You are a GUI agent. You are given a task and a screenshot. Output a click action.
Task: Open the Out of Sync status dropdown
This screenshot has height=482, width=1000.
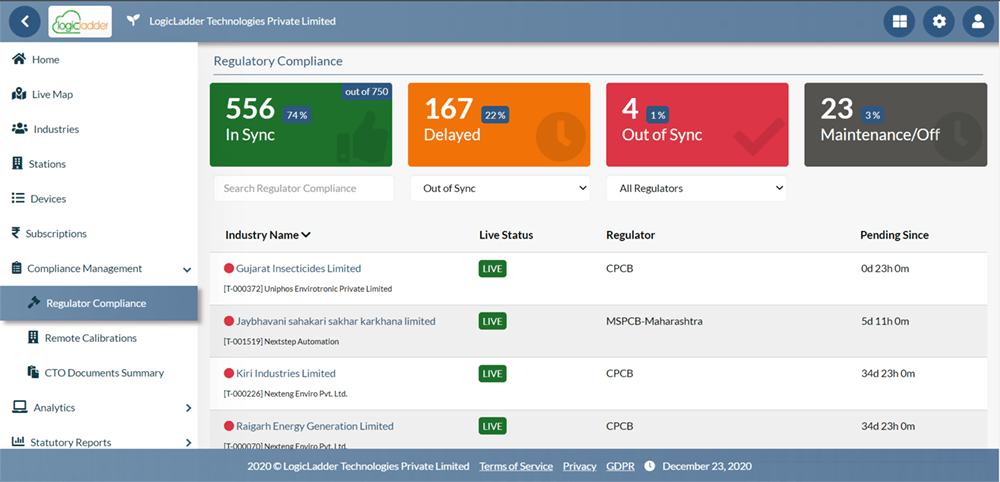click(x=499, y=189)
